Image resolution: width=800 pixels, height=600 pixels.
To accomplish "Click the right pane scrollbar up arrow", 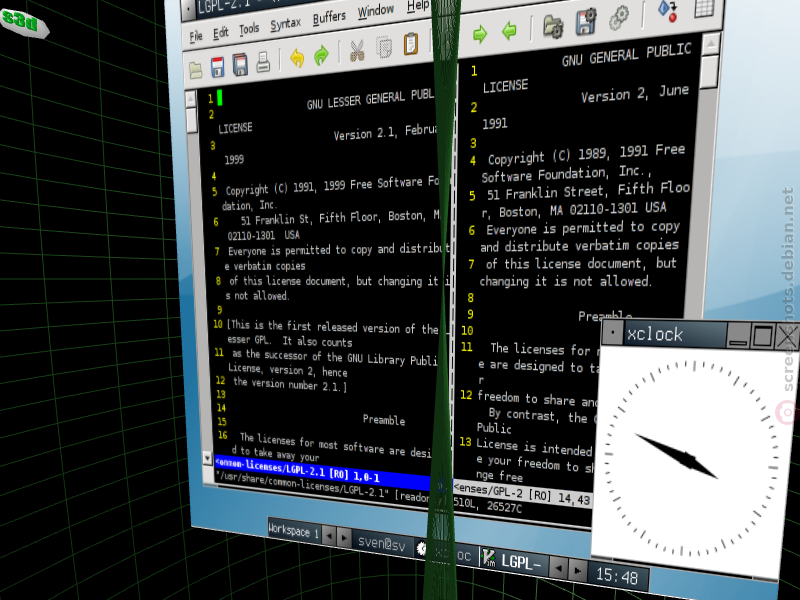I will point(711,44).
